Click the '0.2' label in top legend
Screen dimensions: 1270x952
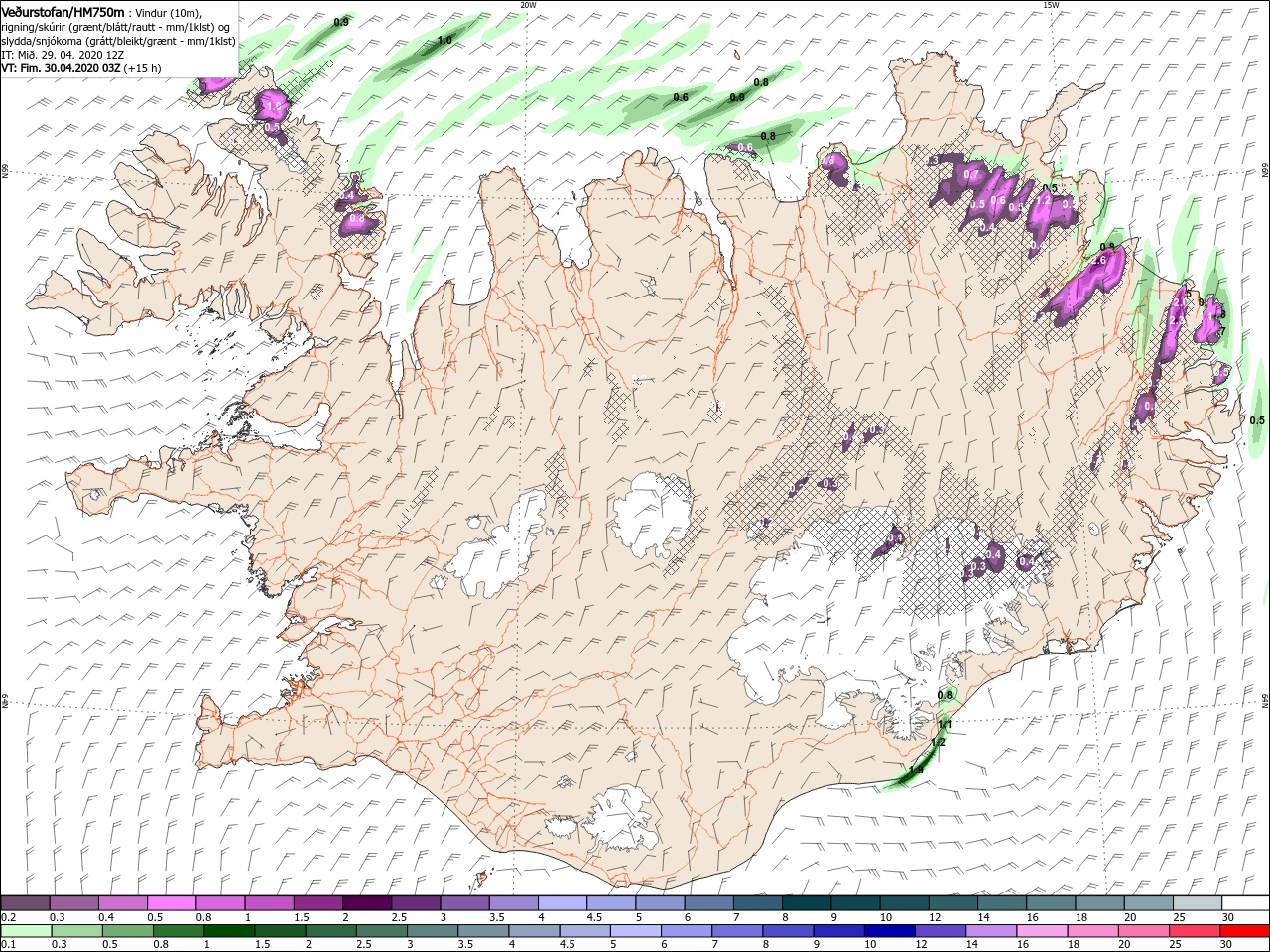coord(8,917)
